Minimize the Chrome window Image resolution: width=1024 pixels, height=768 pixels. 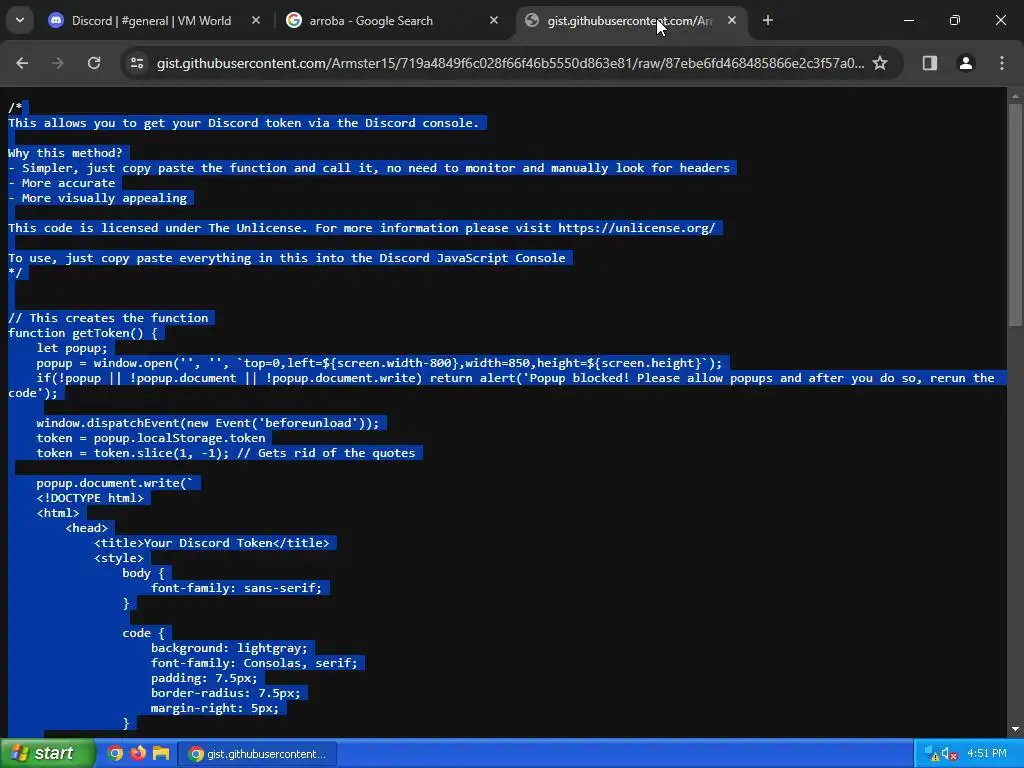(x=909, y=21)
